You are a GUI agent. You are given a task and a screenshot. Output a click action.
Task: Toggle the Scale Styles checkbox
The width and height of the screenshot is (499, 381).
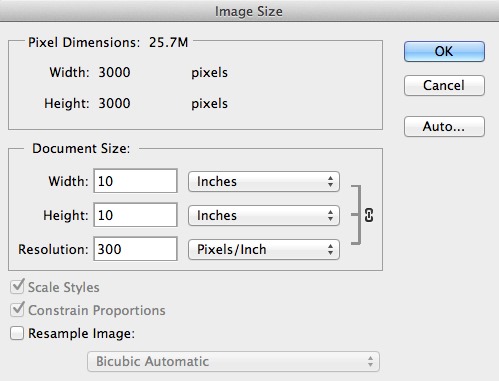(17, 287)
